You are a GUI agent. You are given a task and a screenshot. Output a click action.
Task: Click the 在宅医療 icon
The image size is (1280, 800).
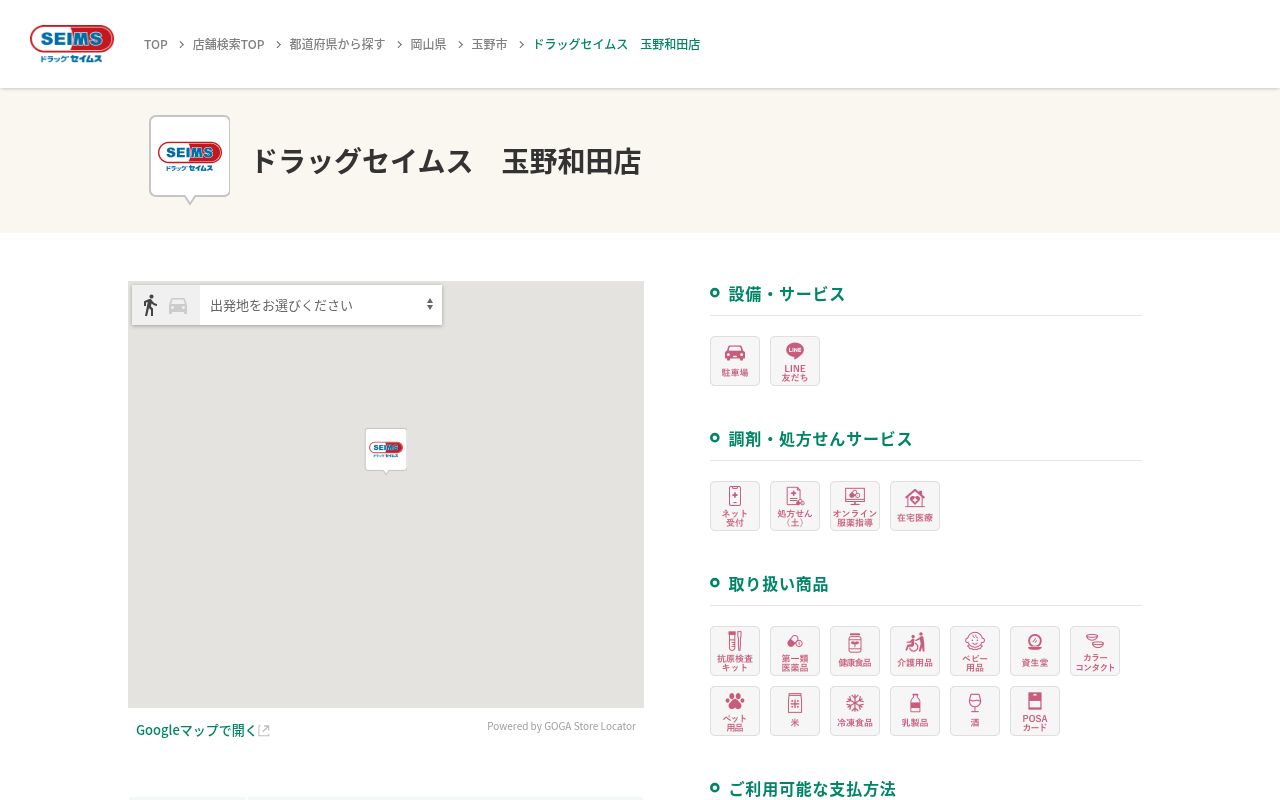click(x=915, y=506)
